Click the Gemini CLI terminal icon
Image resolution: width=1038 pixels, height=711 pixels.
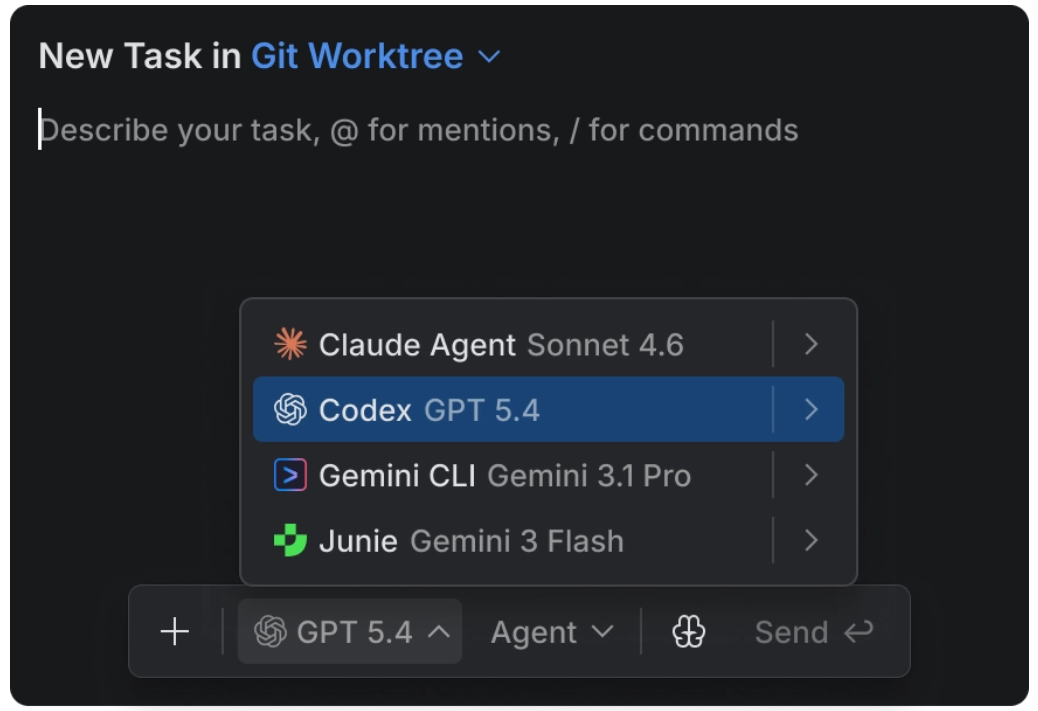click(290, 475)
